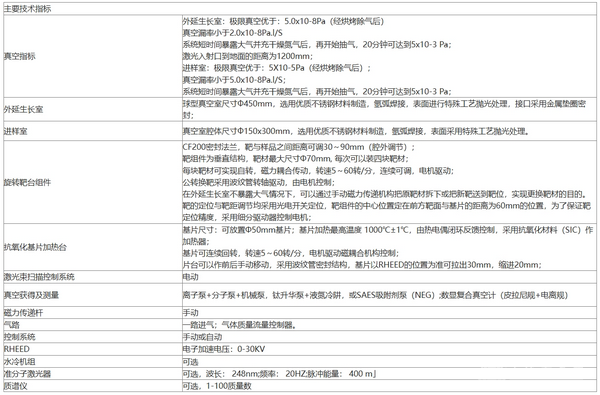This screenshot has height=395, width=600.
Task: Click value 电动 for laser scan system
Action: click(191, 277)
